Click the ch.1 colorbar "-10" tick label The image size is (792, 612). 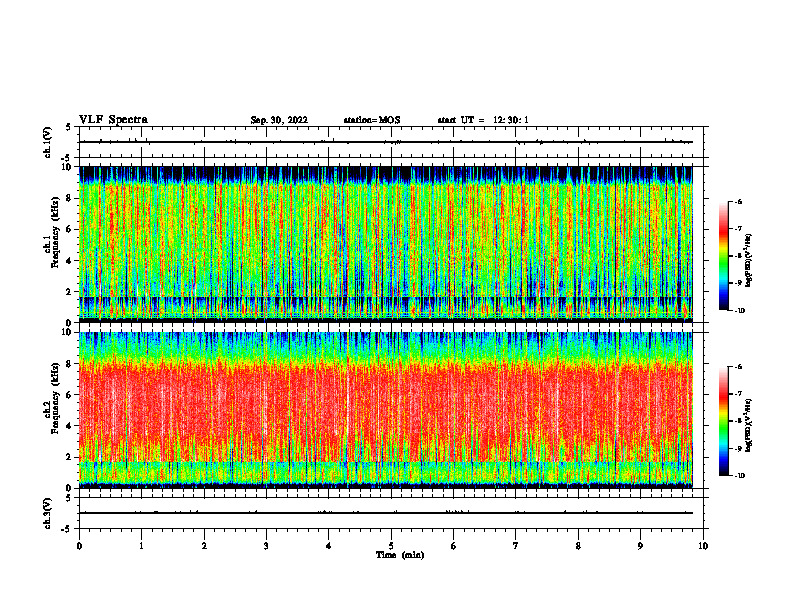click(739, 311)
